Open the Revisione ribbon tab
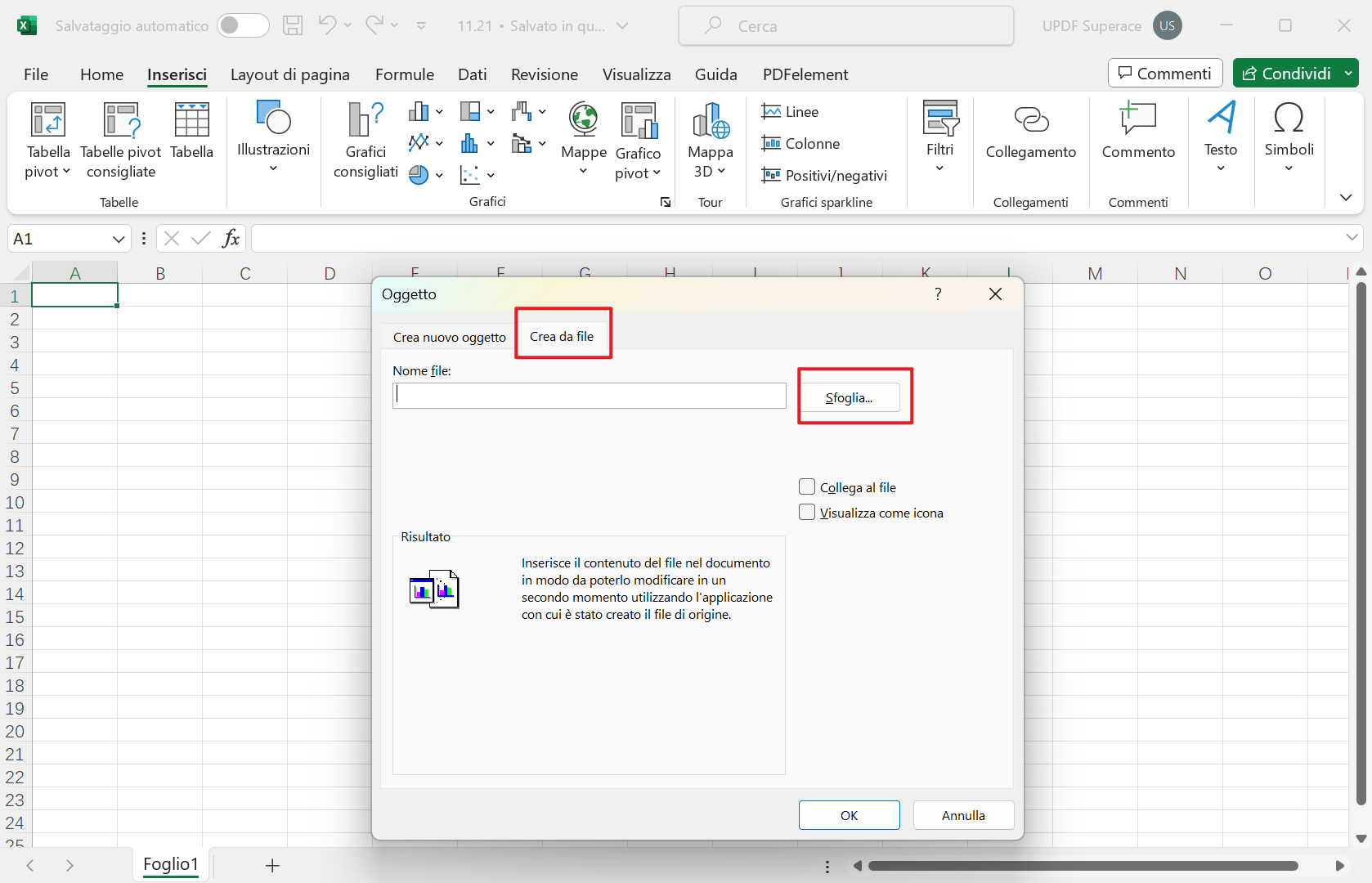 544,74
